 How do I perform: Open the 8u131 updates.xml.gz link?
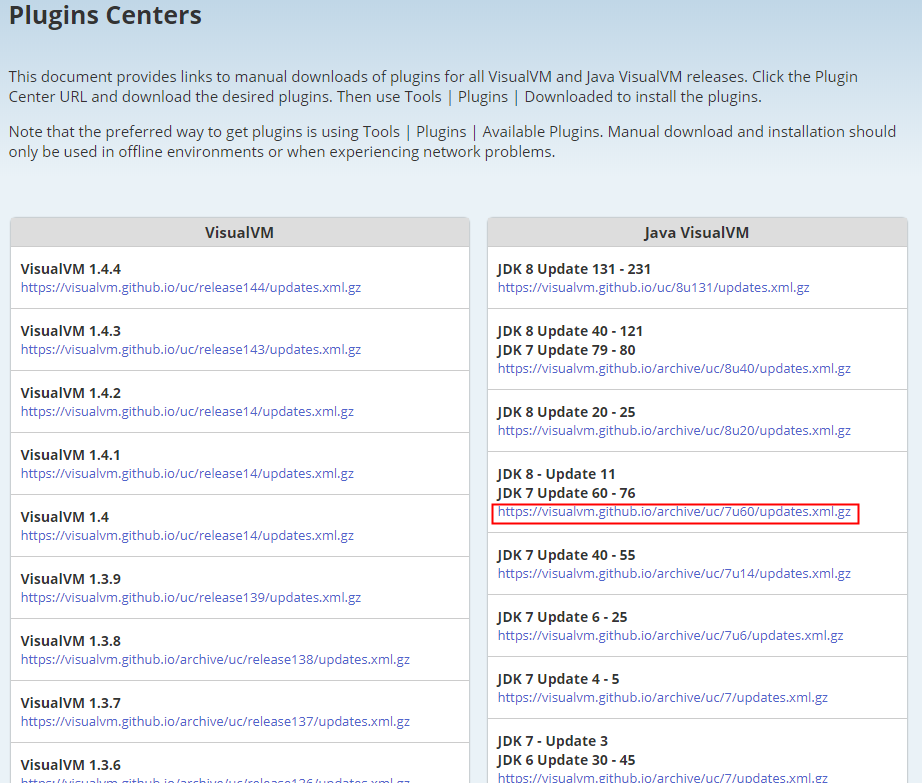point(653,287)
